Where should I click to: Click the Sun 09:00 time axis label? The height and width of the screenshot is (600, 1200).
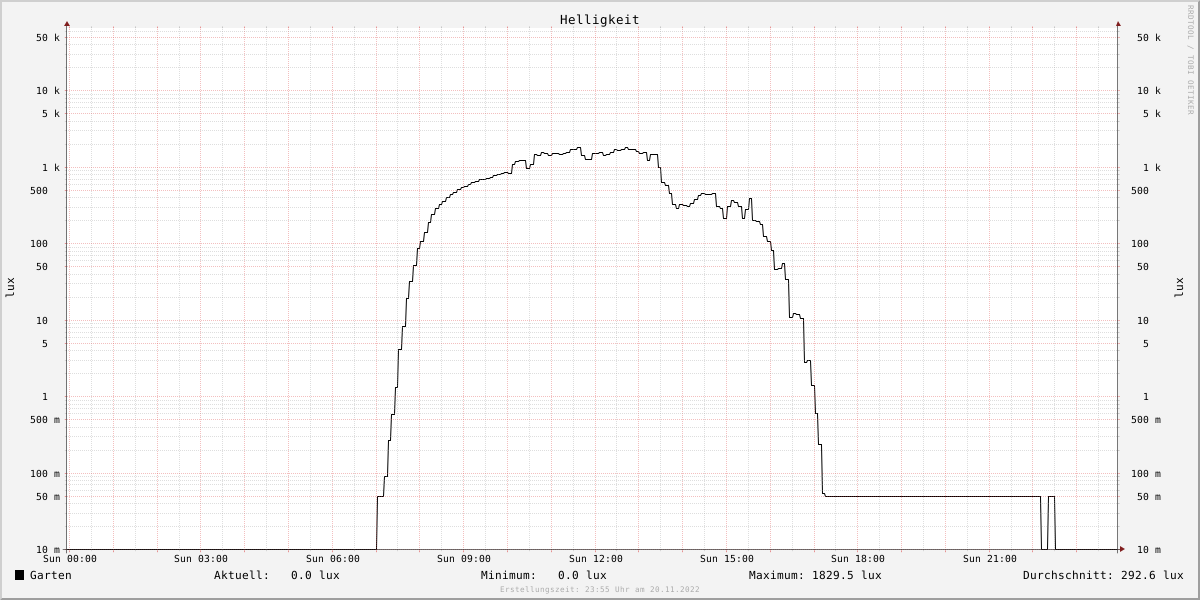pos(464,559)
